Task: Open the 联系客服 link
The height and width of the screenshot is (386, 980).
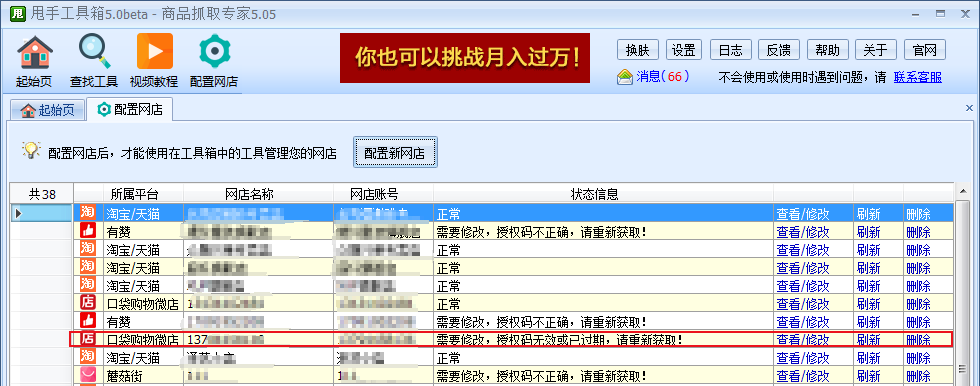Action: tap(918, 77)
